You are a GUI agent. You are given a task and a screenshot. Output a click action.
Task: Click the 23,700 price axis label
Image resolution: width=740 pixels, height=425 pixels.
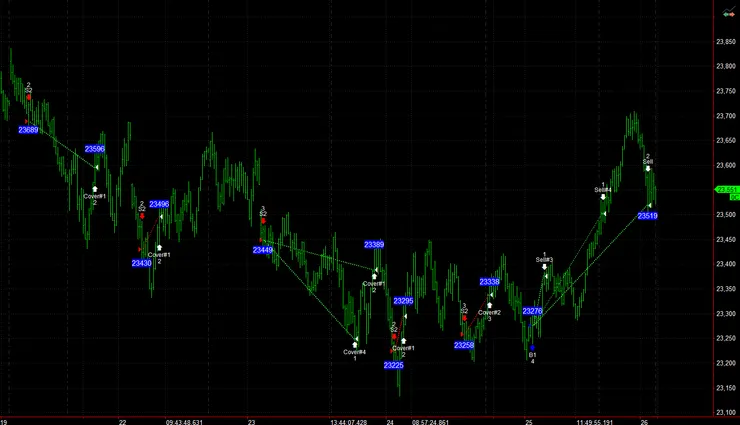pyautogui.click(x=726, y=116)
